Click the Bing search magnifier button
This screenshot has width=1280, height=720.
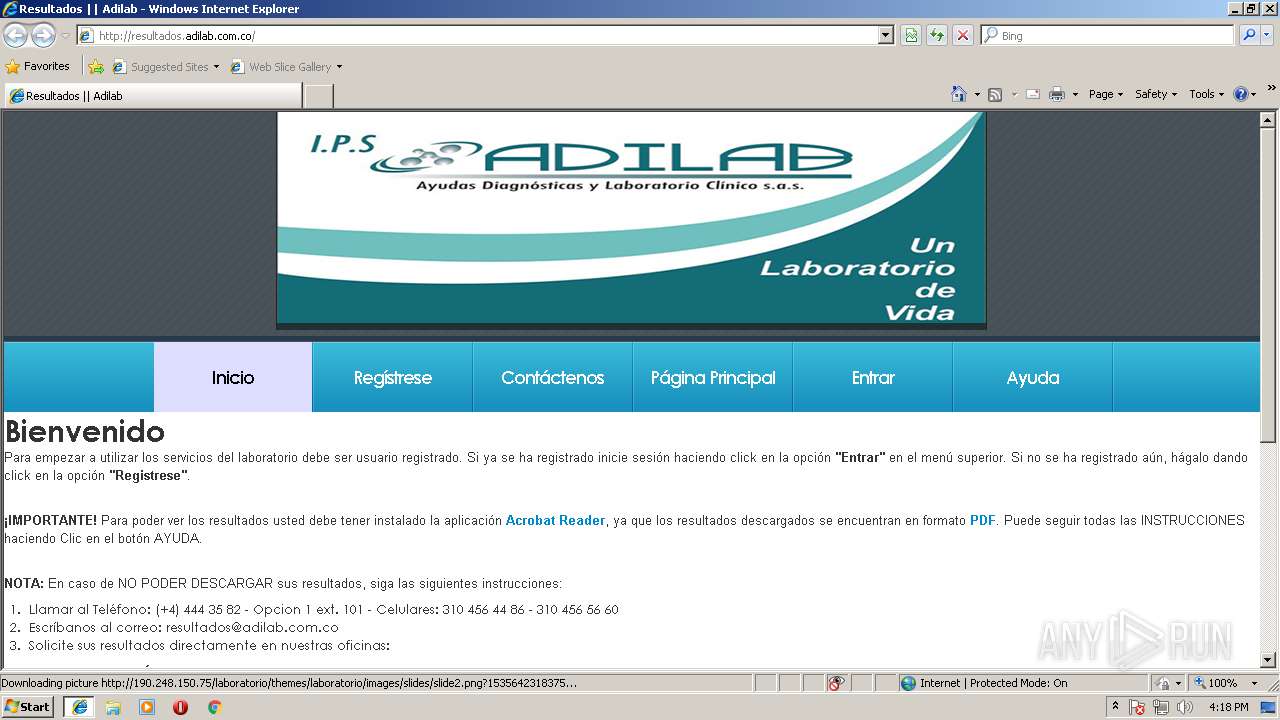[x=1249, y=36]
